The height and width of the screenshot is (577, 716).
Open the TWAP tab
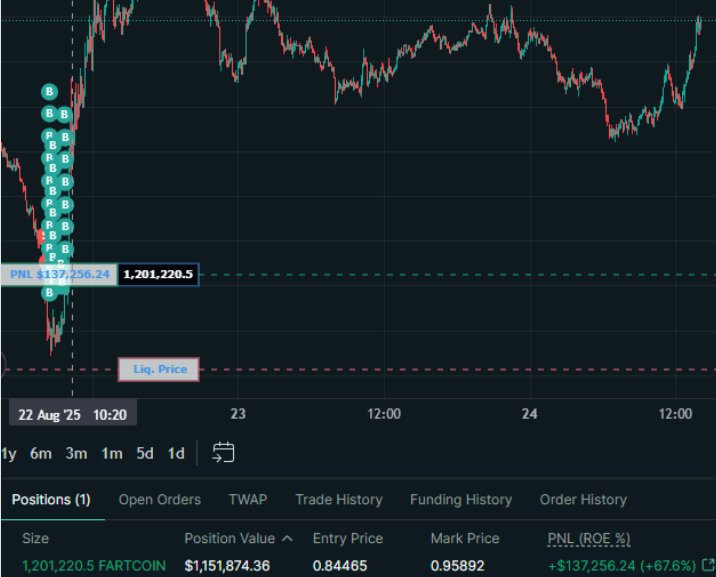click(247, 499)
